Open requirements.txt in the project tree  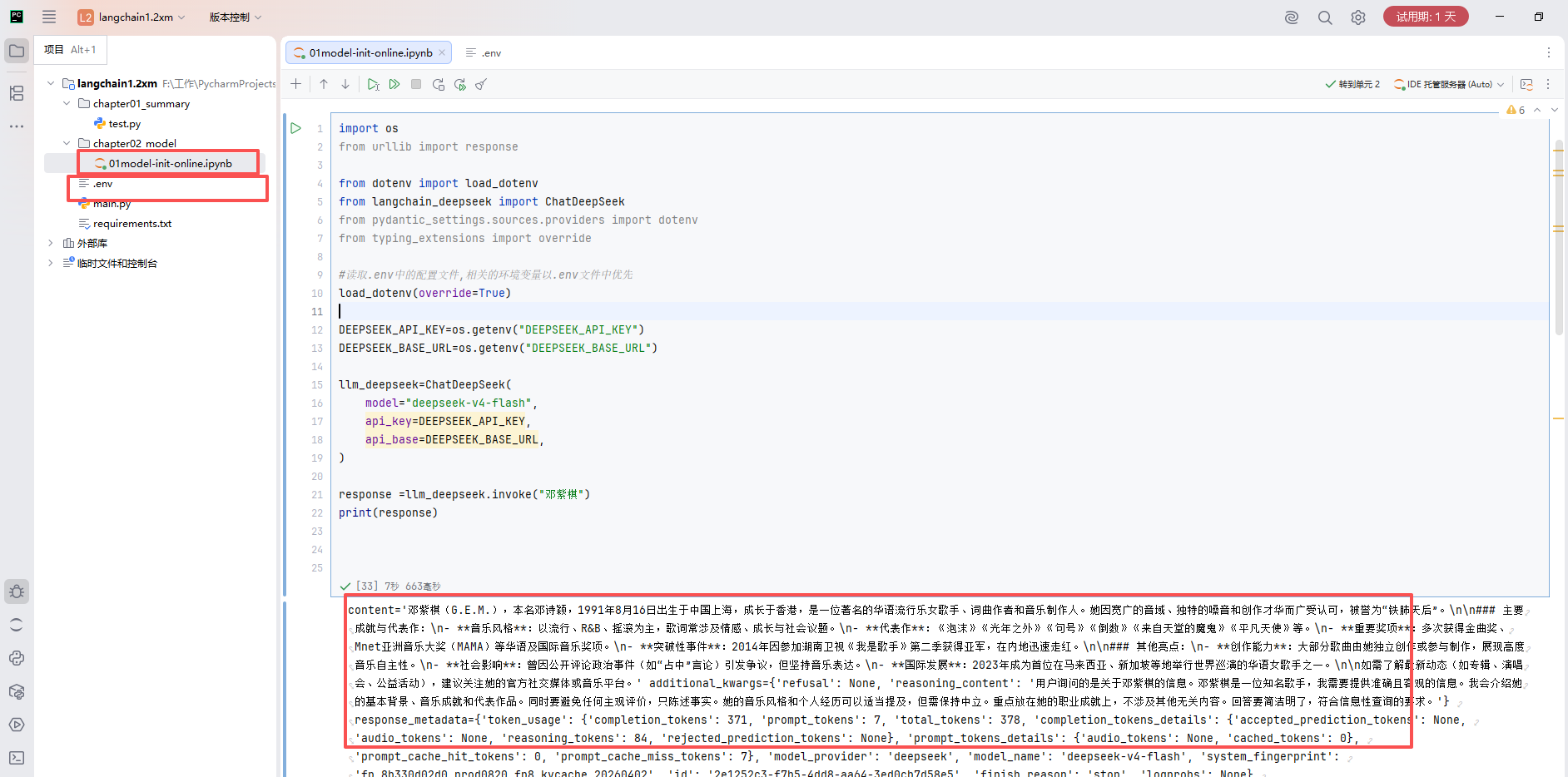pos(132,223)
